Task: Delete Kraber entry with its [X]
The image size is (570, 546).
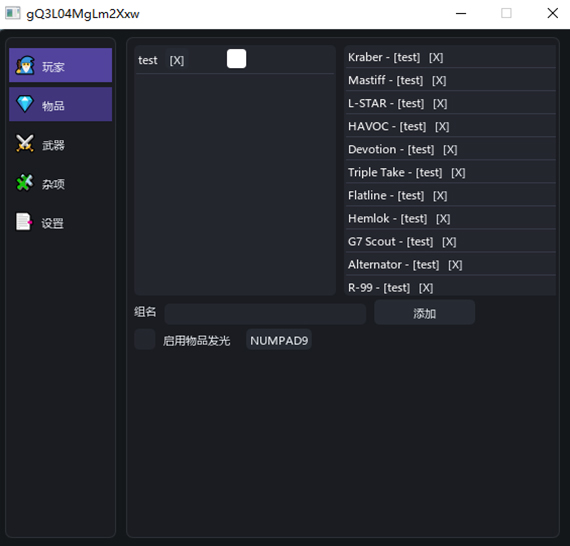Action: [436, 57]
